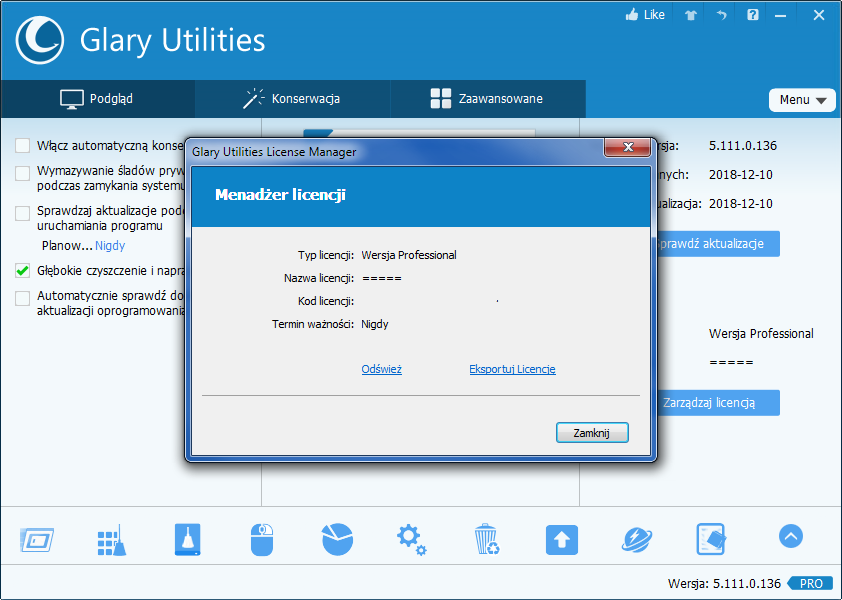Switch to the Konserwacja tab
842x600 pixels.
(x=293, y=99)
